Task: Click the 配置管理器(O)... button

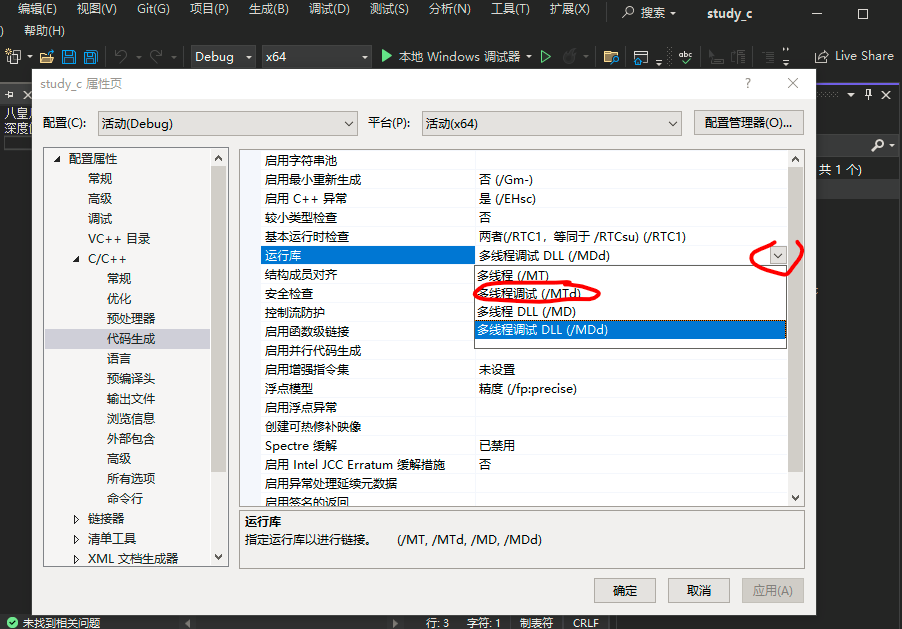Action: pyautogui.click(x=748, y=123)
